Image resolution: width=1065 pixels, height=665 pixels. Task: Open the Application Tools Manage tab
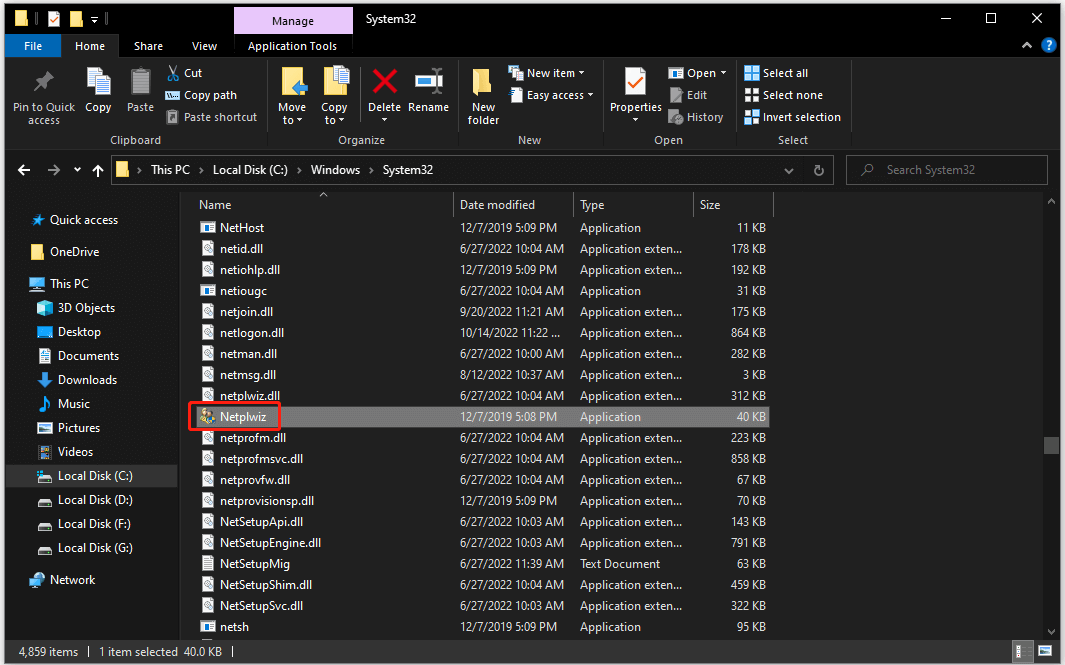tap(292, 20)
